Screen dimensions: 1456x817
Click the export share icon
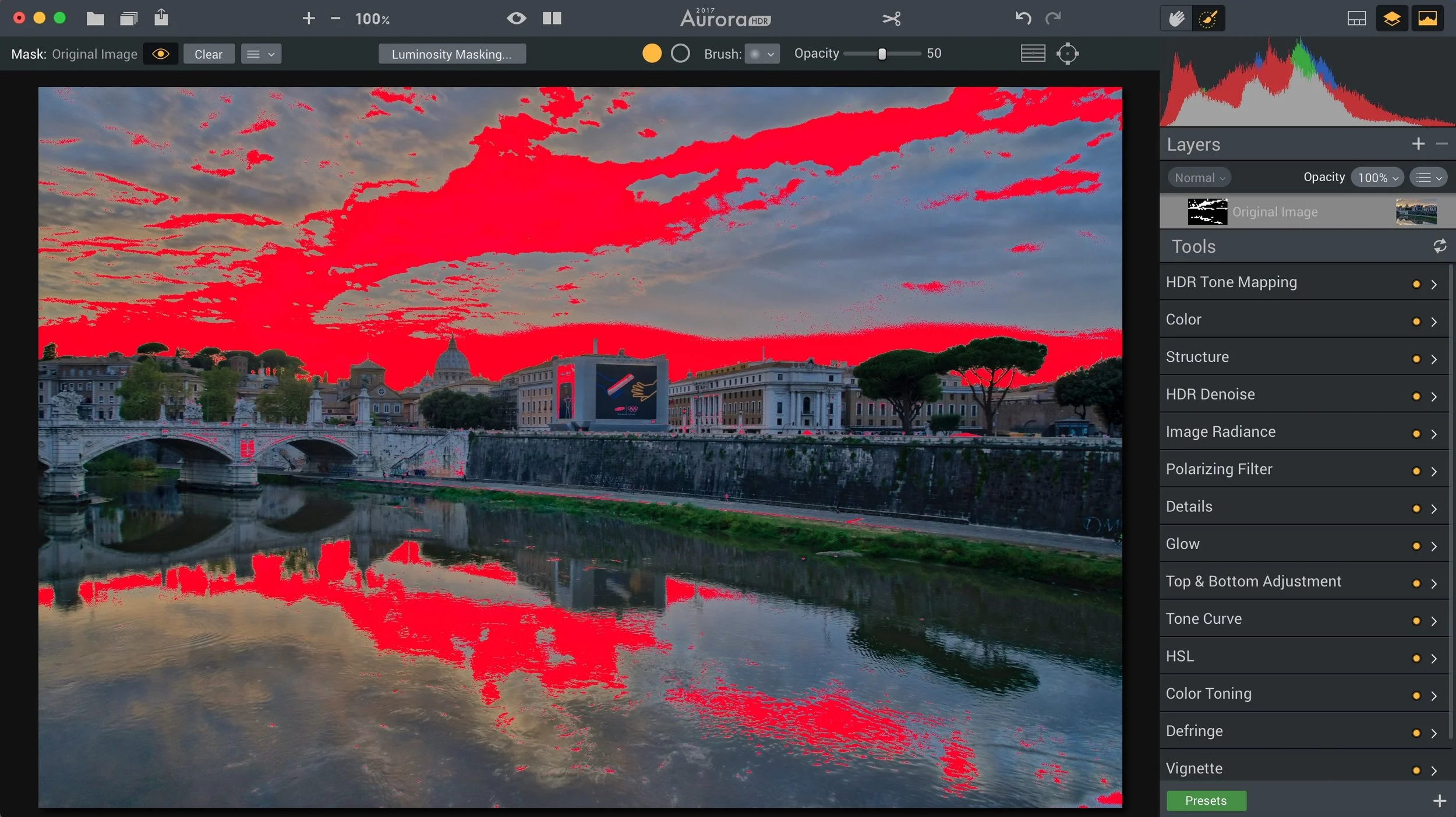coord(161,17)
